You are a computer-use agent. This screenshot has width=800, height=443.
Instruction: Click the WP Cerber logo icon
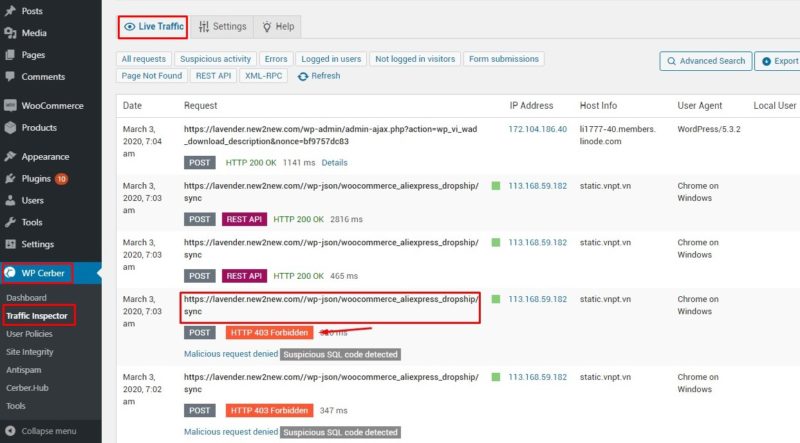10,273
